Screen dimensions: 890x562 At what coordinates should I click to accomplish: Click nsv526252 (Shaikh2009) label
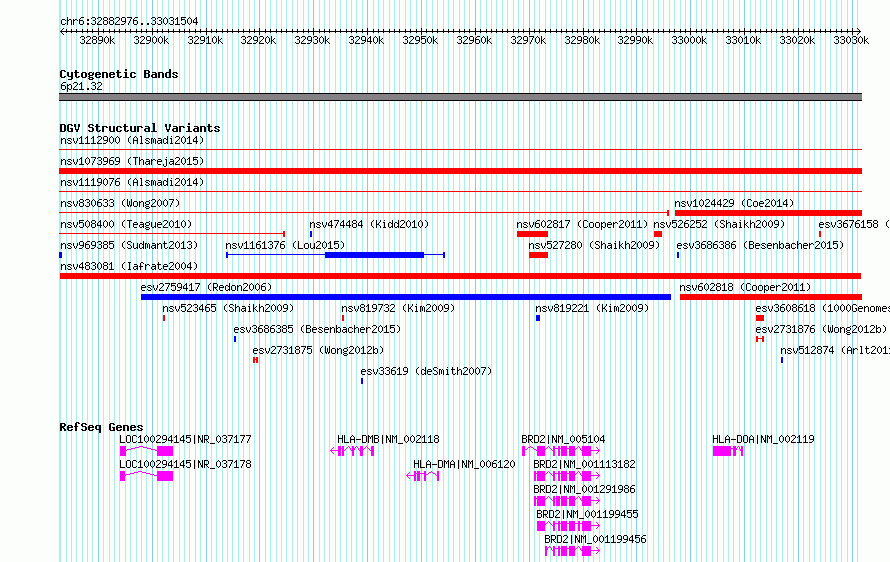(x=719, y=224)
